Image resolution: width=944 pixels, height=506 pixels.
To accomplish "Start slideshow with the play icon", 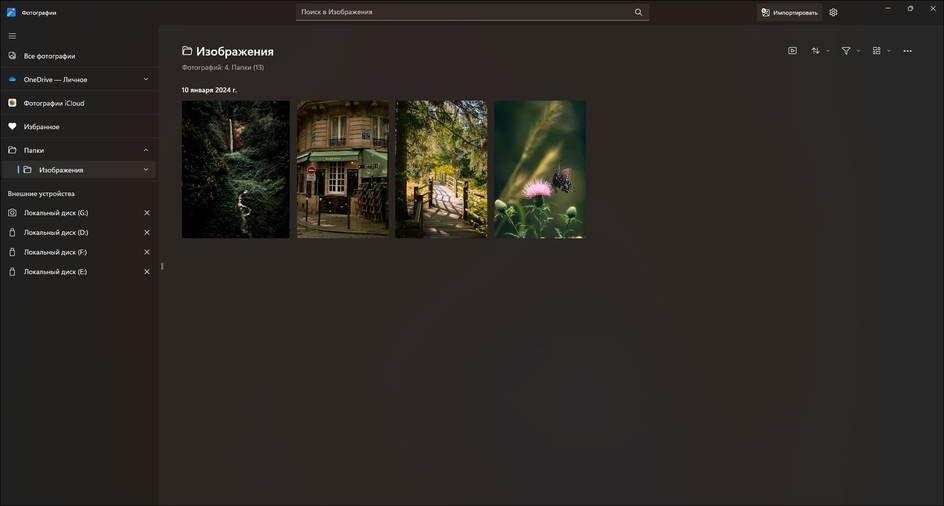I will point(792,51).
